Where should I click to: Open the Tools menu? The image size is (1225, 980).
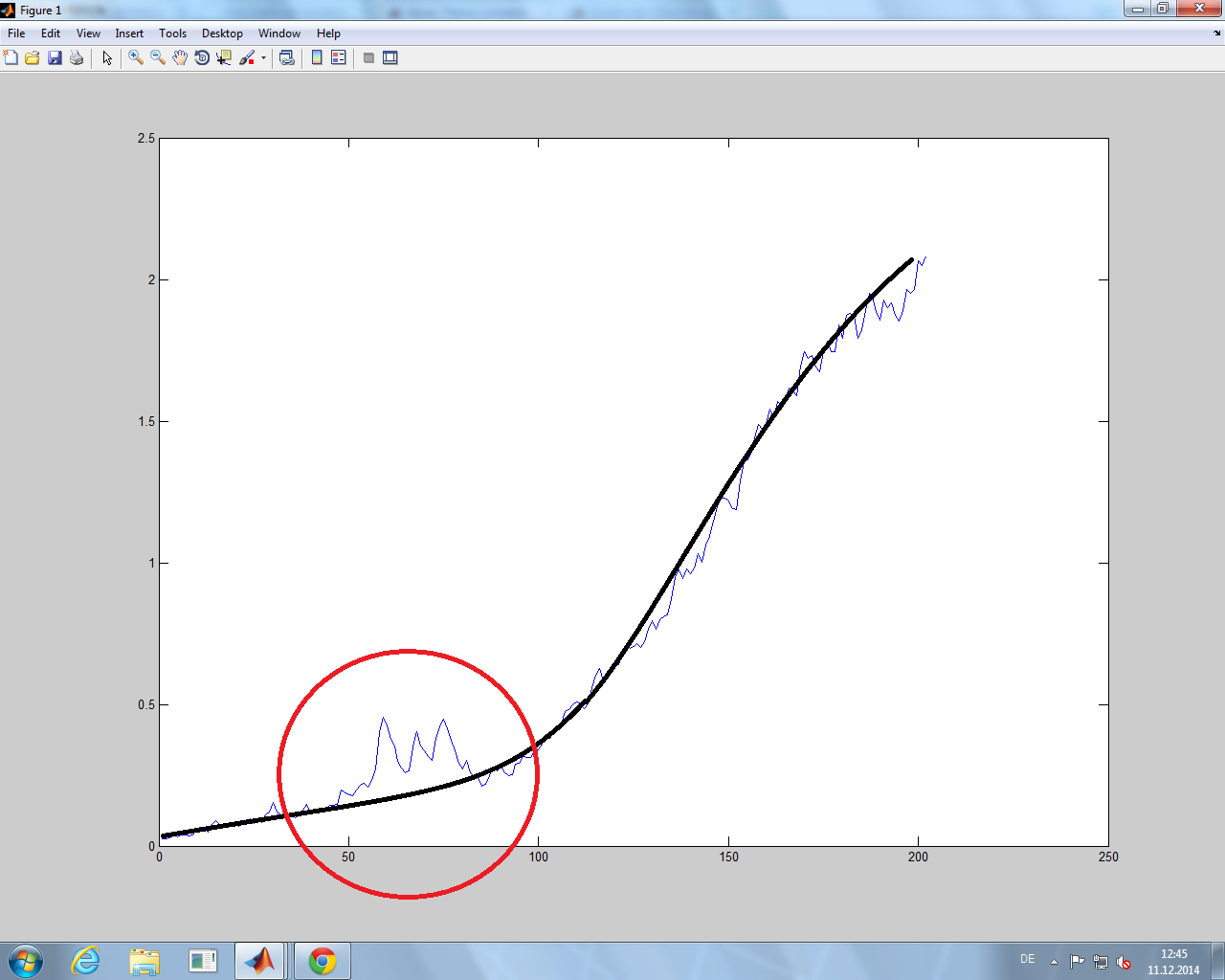[x=172, y=33]
